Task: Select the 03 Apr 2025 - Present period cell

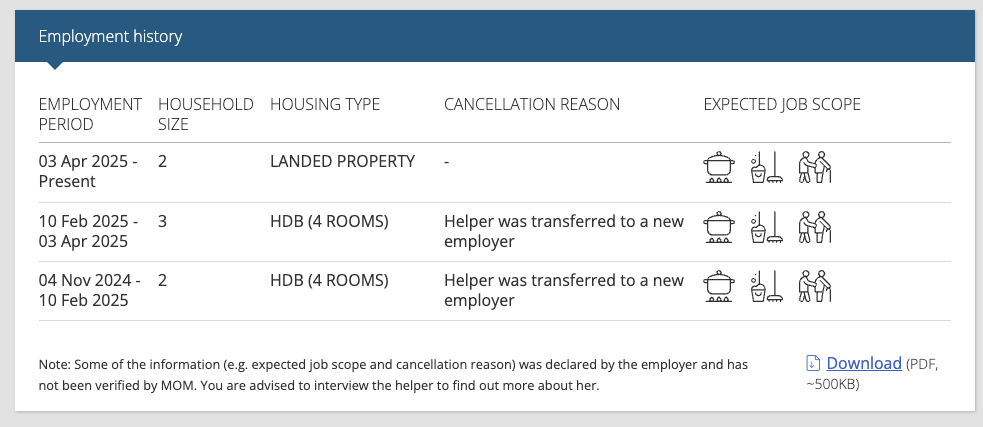Action: coord(88,171)
